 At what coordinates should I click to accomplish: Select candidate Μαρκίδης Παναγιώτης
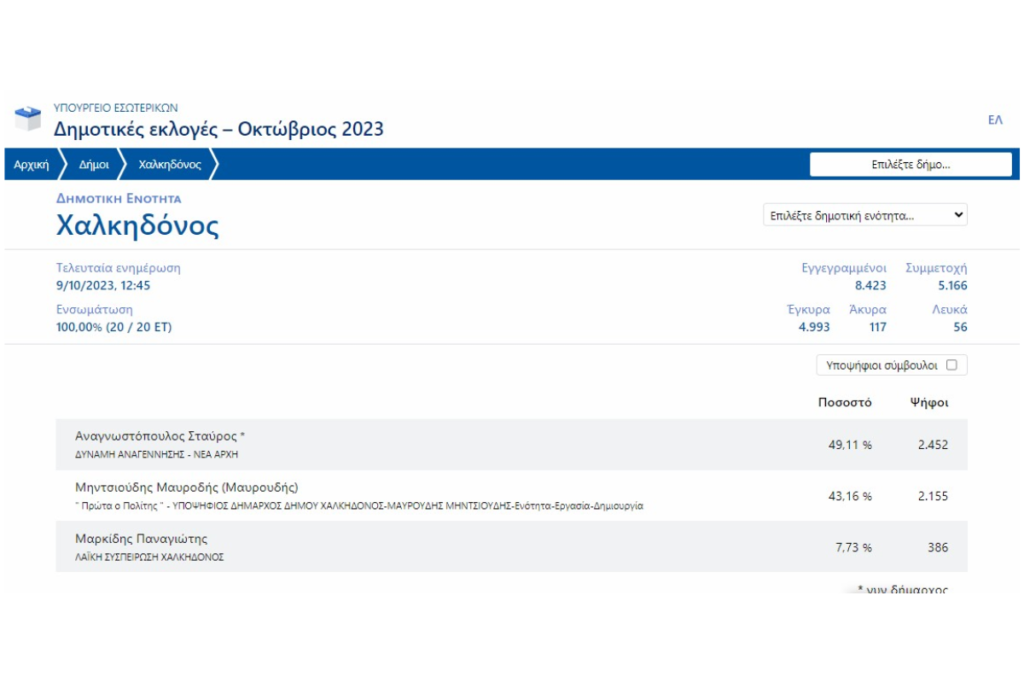tap(141, 539)
